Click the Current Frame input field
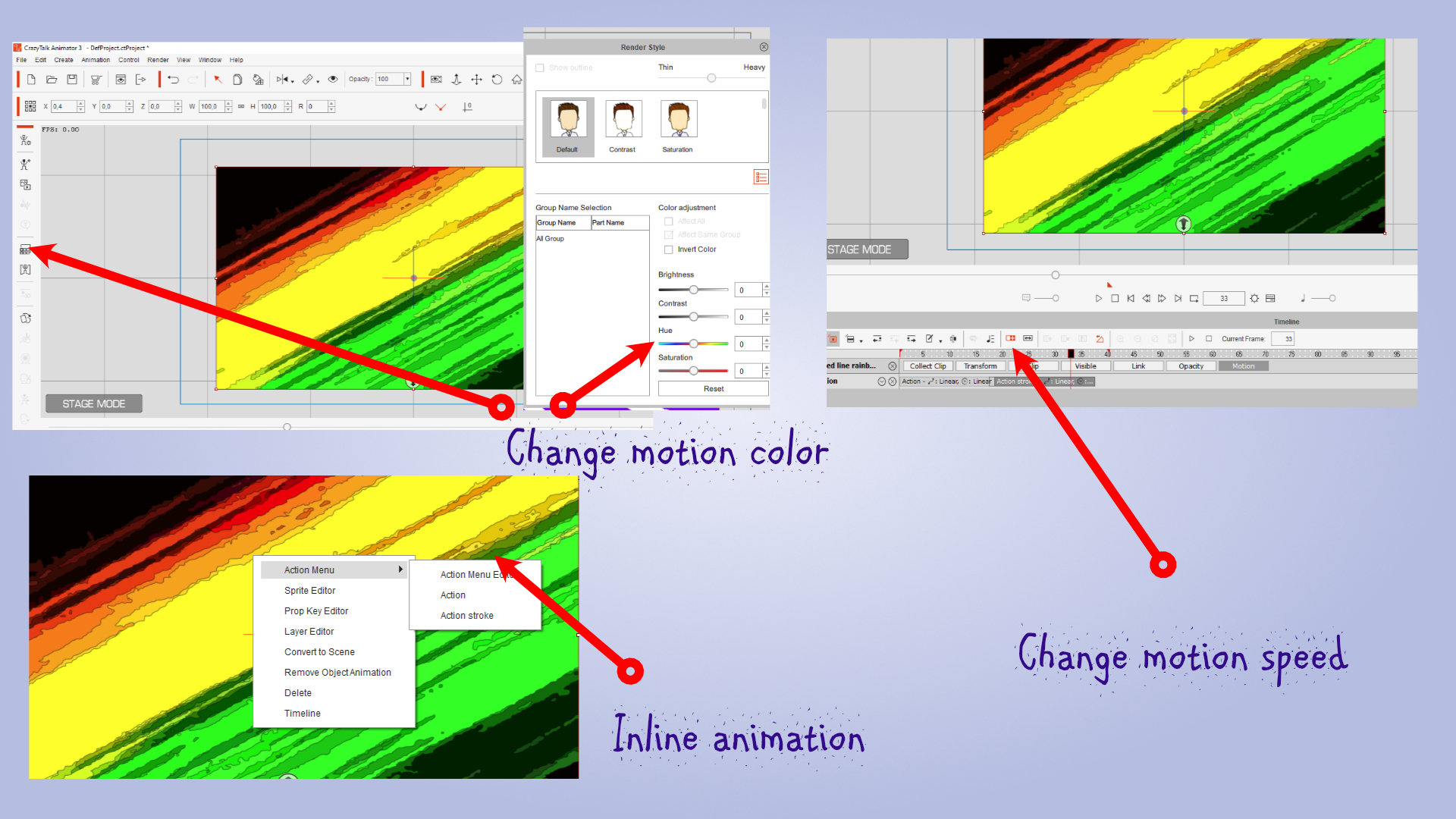The height and width of the screenshot is (819, 1456). (1282, 339)
